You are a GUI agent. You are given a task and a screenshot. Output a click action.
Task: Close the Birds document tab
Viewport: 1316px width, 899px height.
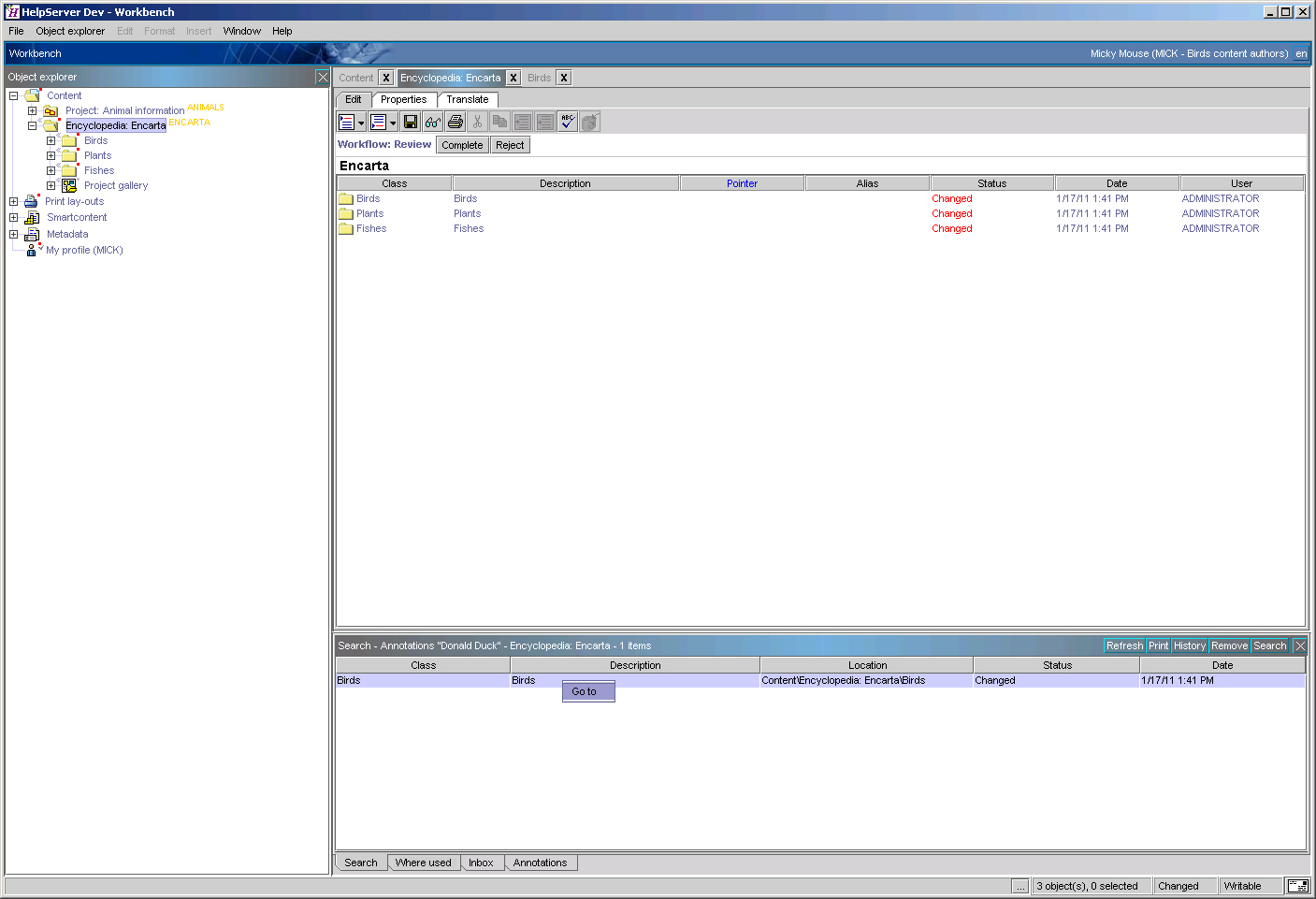click(564, 78)
